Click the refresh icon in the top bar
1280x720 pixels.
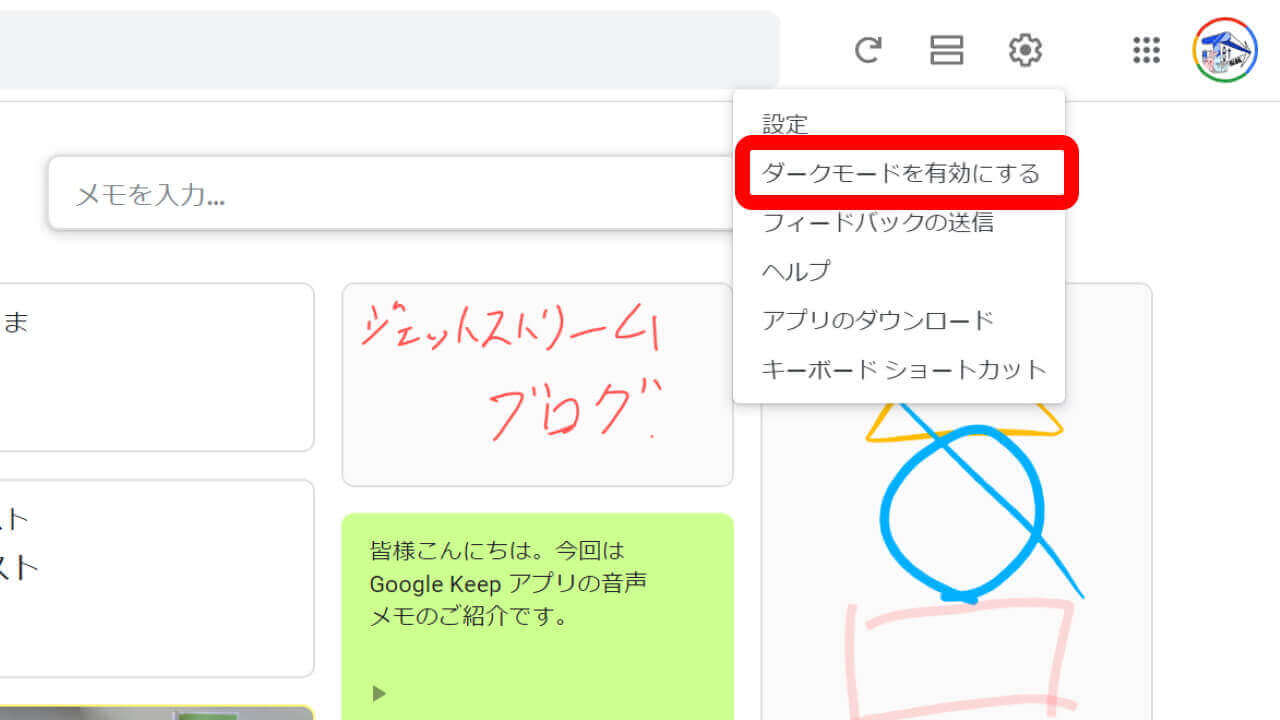(868, 50)
